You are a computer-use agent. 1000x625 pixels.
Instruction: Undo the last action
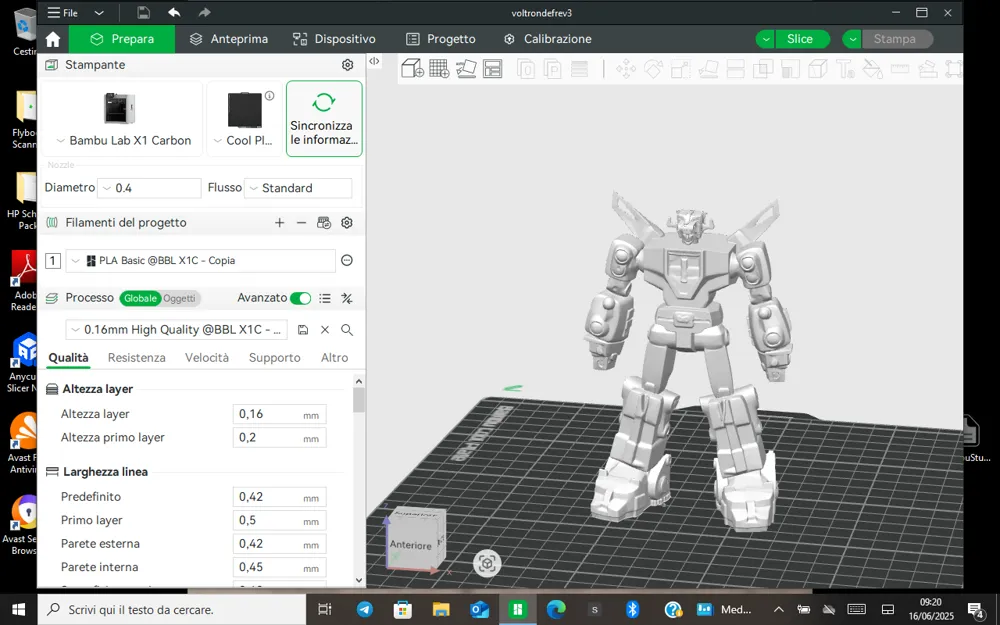(174, 13)
